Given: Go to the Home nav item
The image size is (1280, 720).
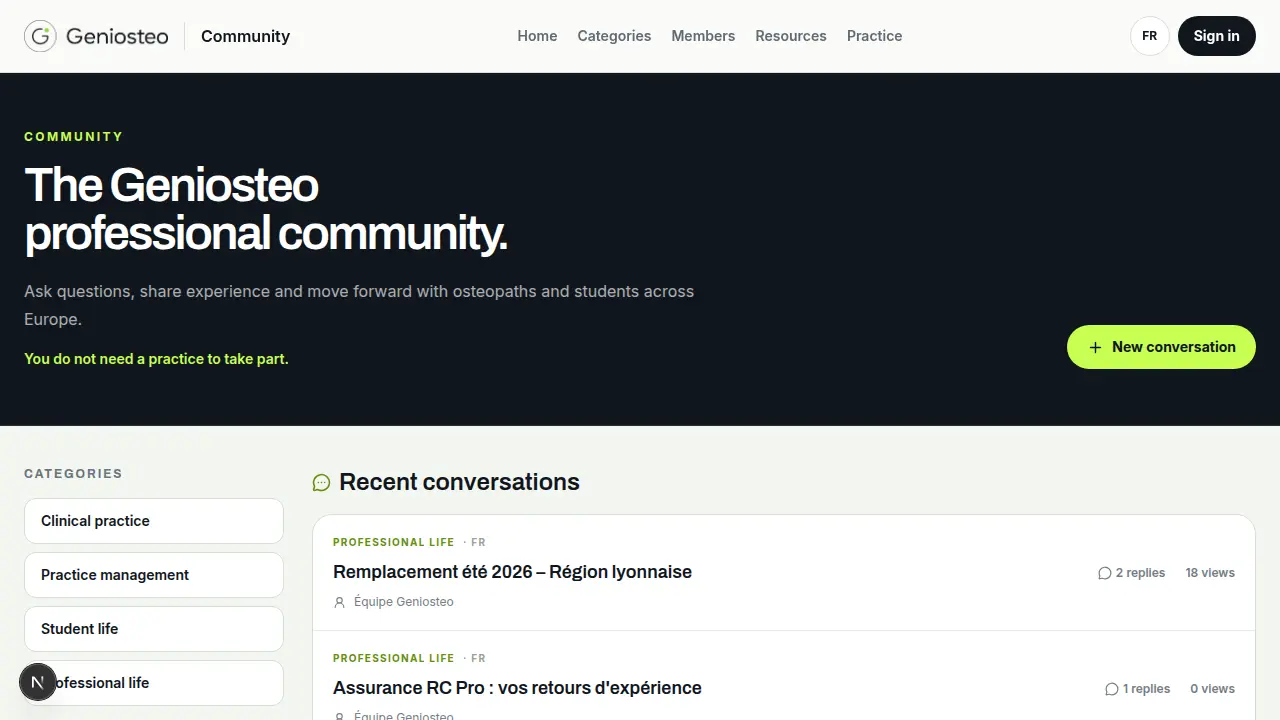Looking at the screenshot, I should point(537,36).
